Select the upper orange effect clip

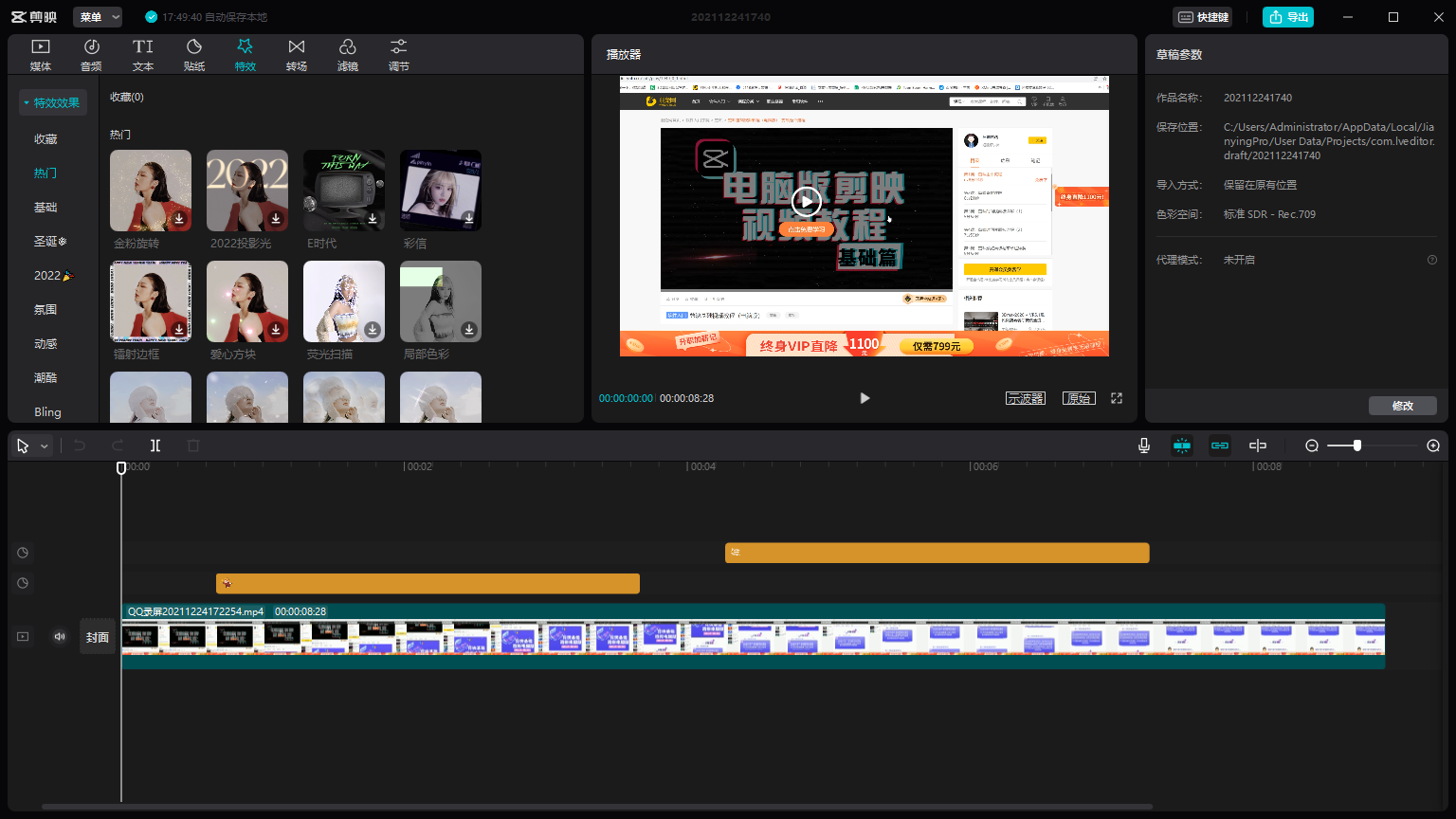937,553
